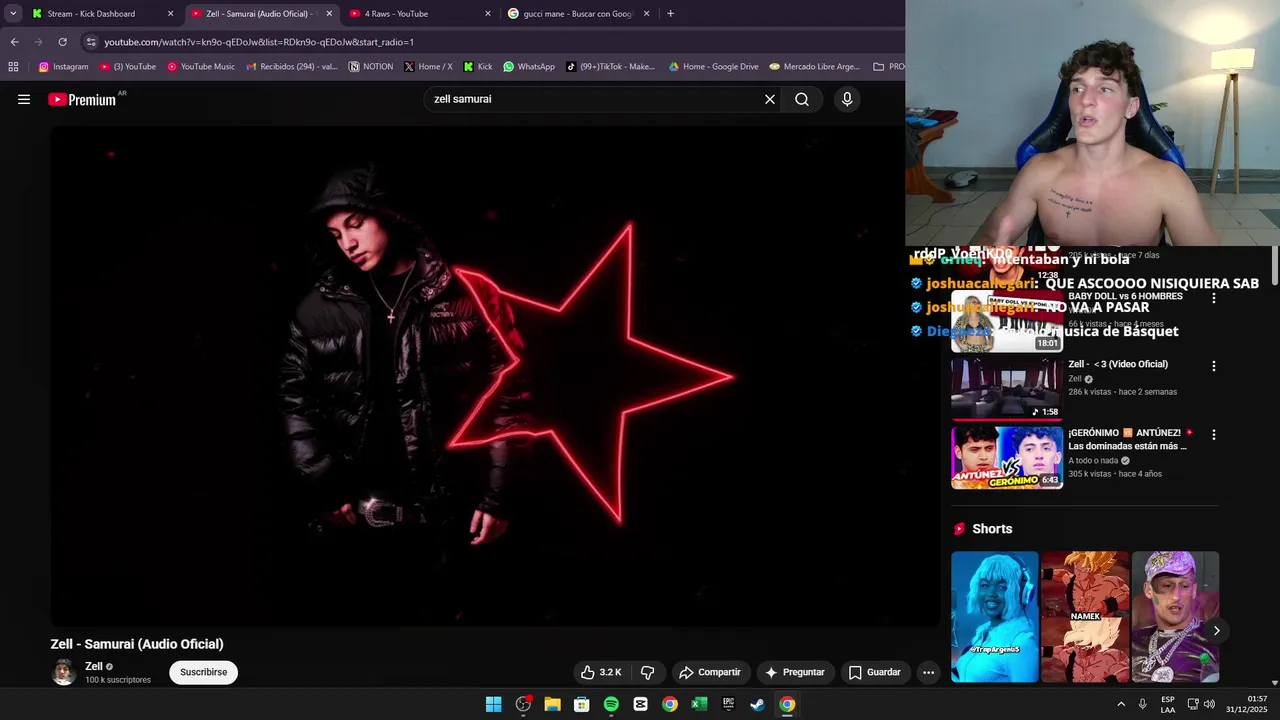Open Kick bookmark
Screen dimensions: 1280x720
(x=478, y=67)
